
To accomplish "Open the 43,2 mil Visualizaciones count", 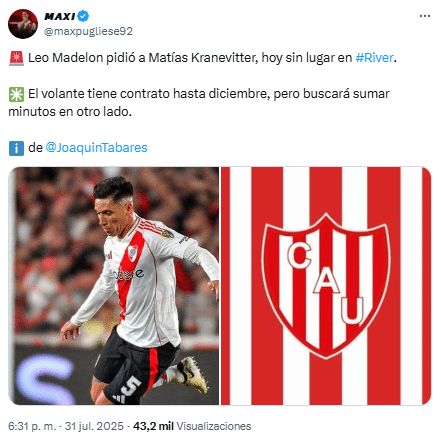I will (x=192, y=426).
